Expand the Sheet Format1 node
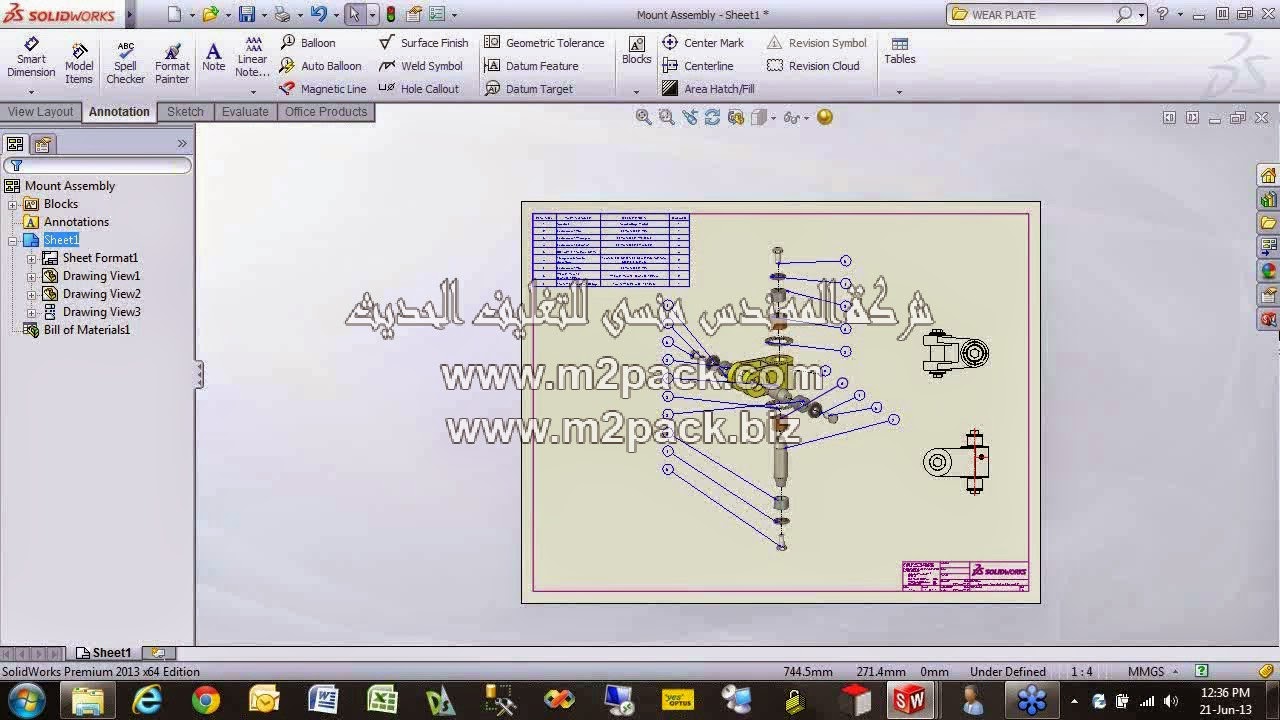This screenshot has width=1280, height=720. (x=31, y=258)
